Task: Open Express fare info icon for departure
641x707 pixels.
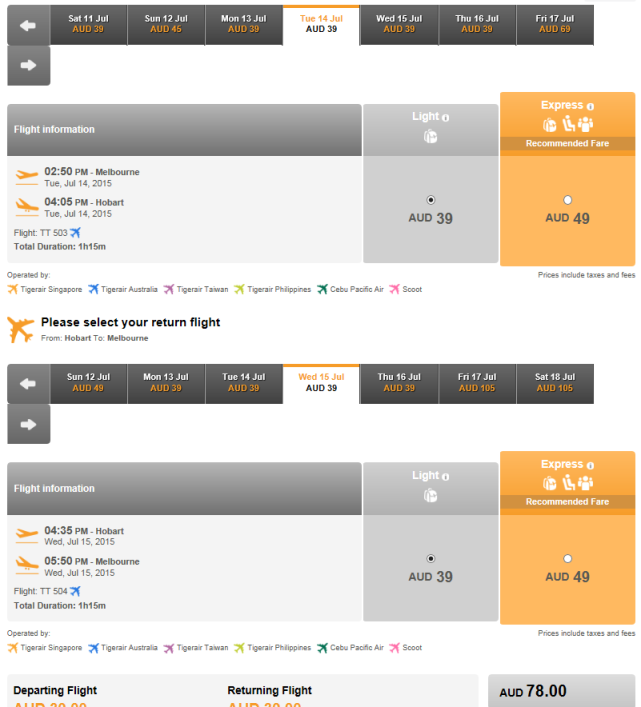Action: [x=590, y=106]
